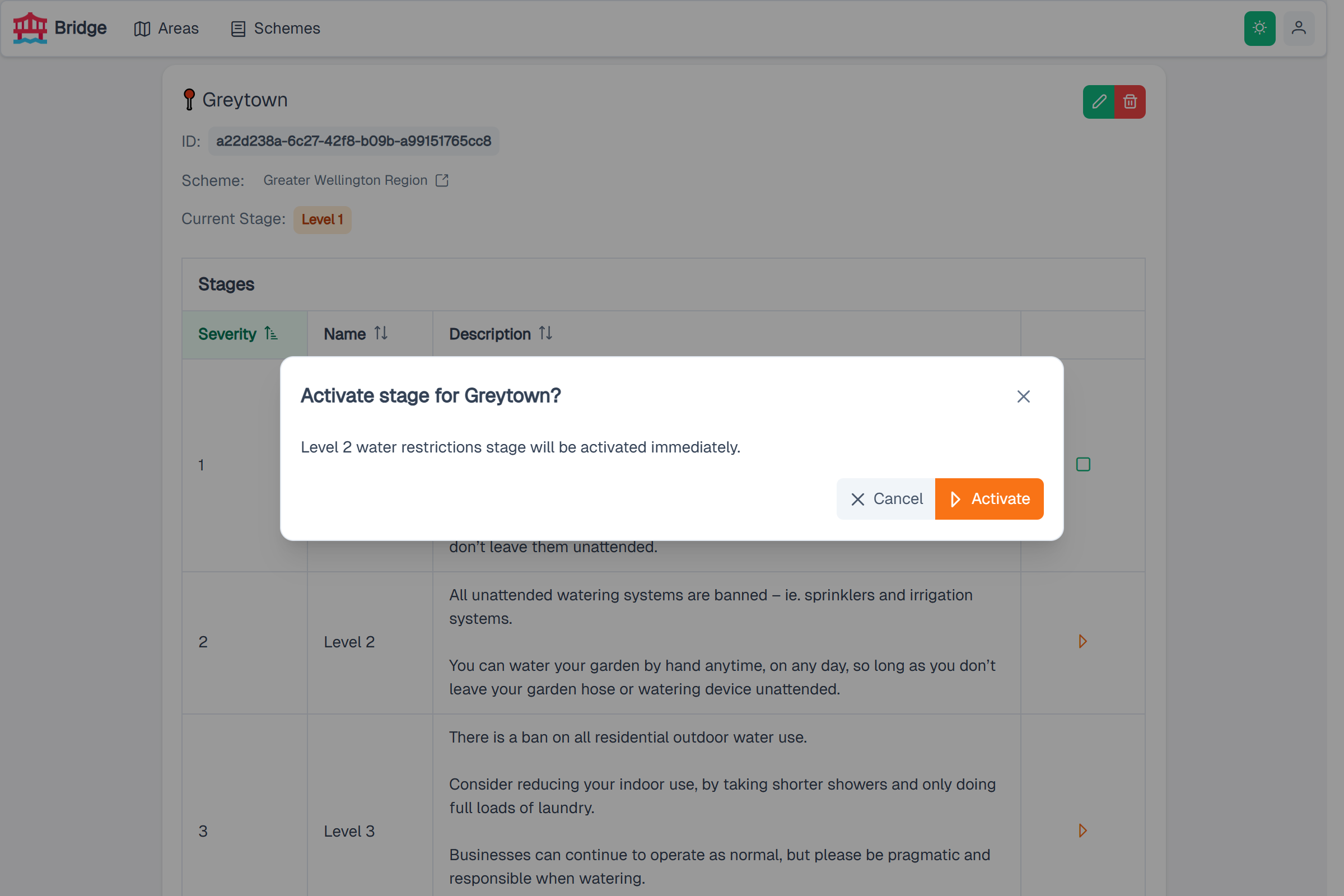Toggle the Level 1 active stage square
This screenshot has height=896, width=1344.
click(1083, 464)
